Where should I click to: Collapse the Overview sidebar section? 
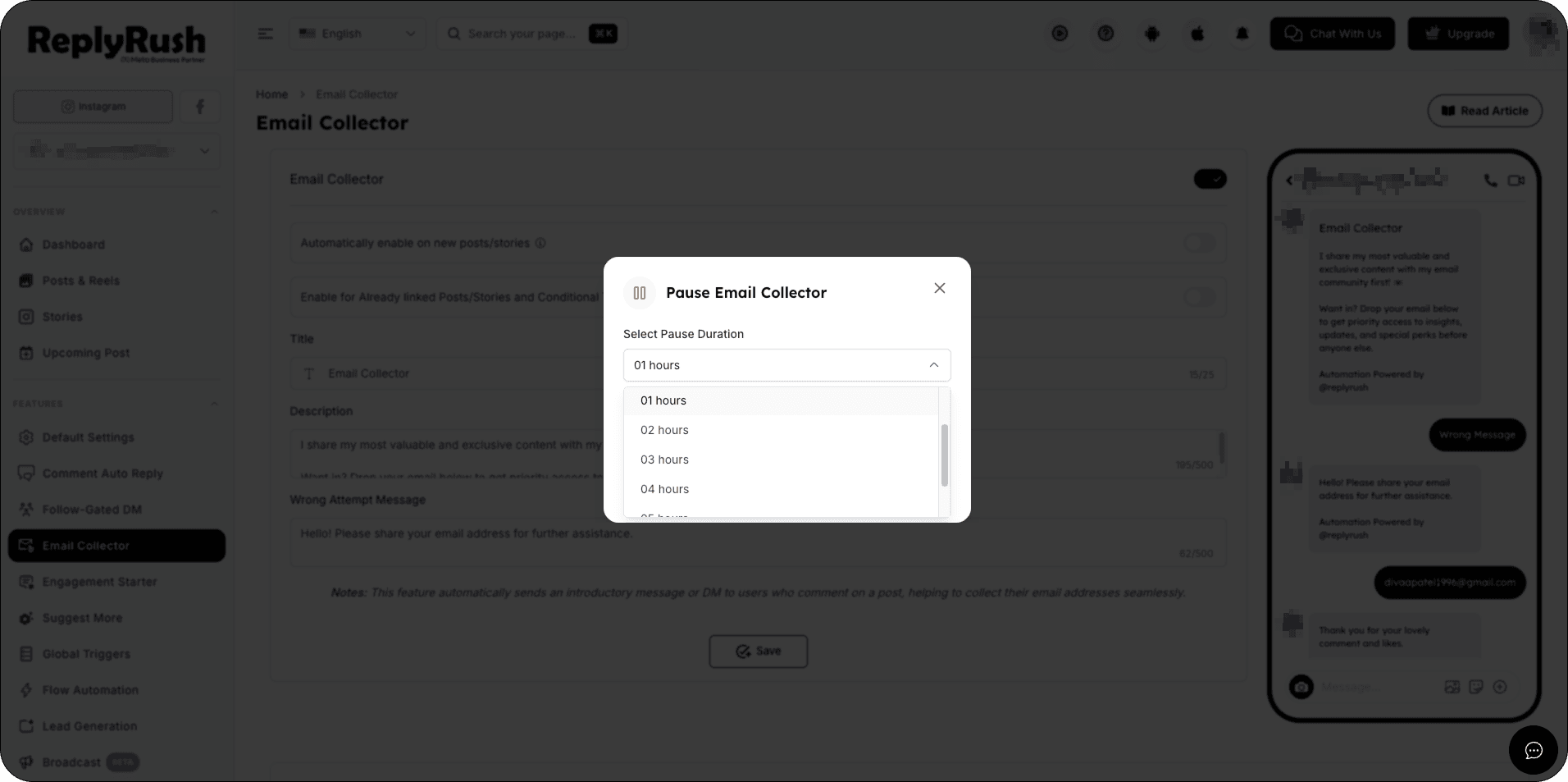point(214,212)
